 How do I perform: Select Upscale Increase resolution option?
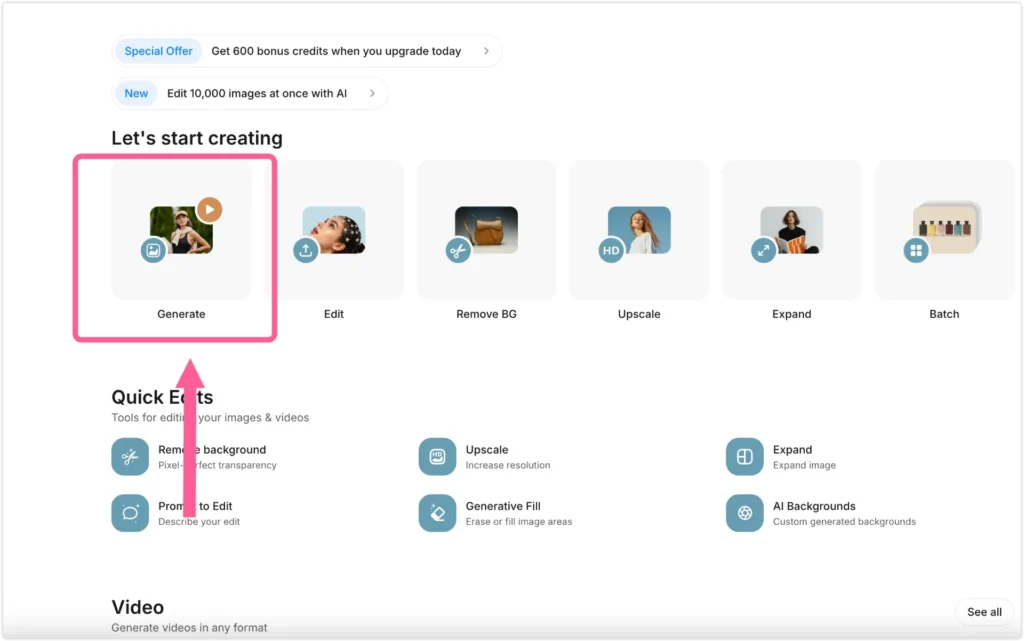click(x=507, y=456)
